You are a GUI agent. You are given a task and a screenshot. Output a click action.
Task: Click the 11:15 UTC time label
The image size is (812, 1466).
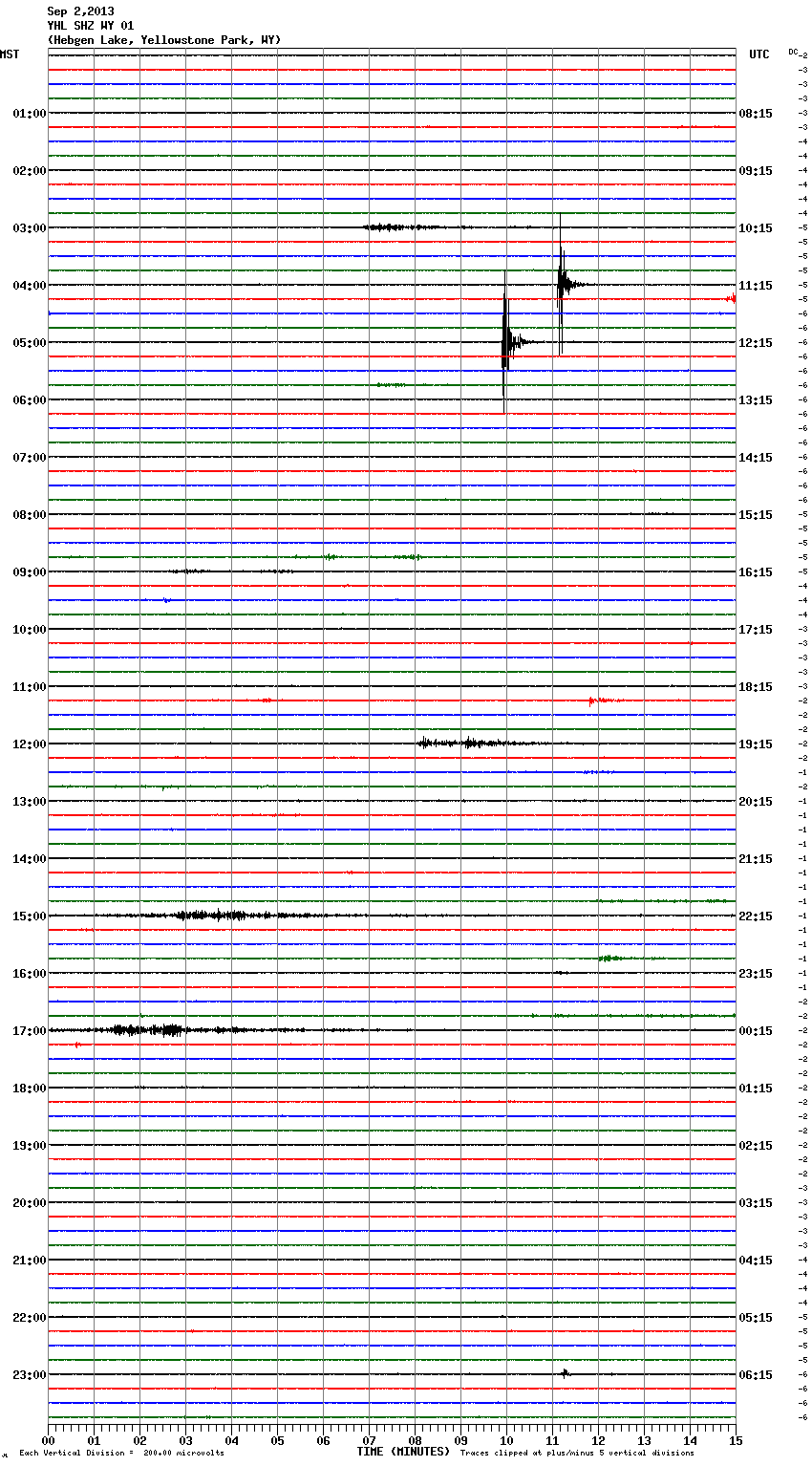[756, 286]
